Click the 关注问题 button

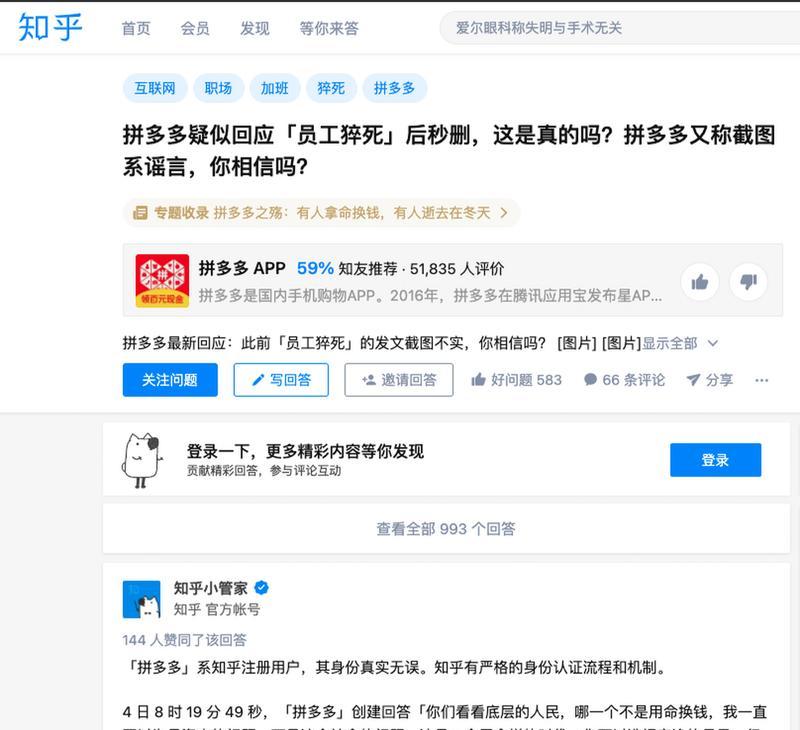coord(170,380)
